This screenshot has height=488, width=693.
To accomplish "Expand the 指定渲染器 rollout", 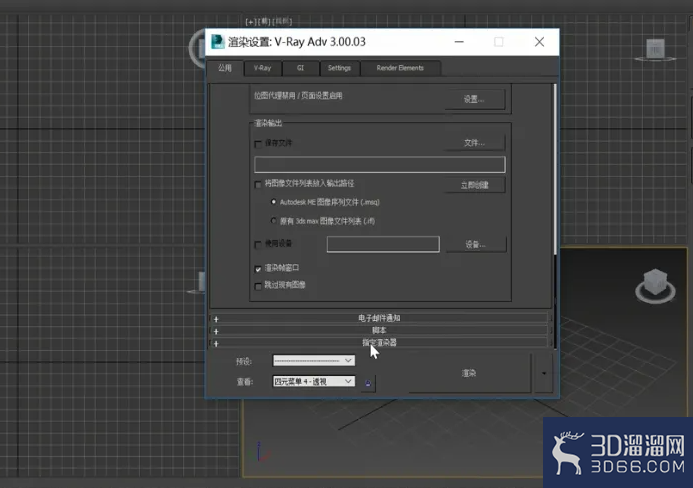I will point(379,343).
